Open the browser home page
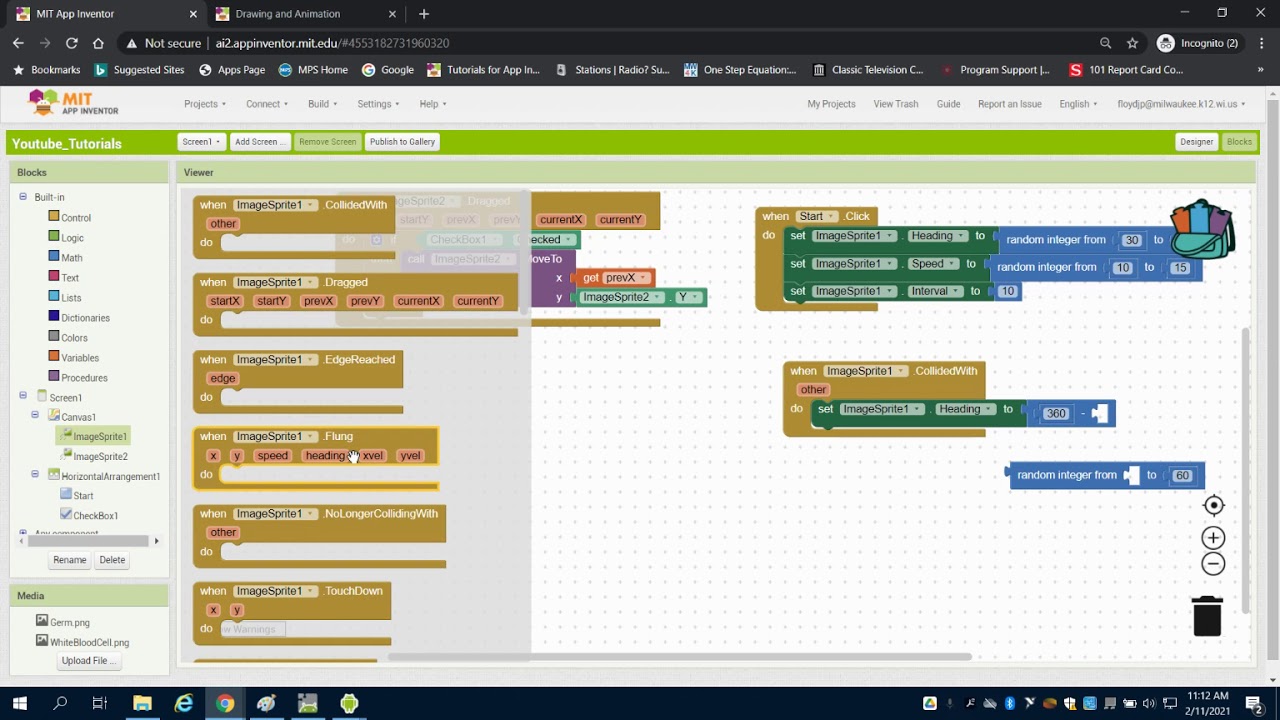 tap(98, 43)
